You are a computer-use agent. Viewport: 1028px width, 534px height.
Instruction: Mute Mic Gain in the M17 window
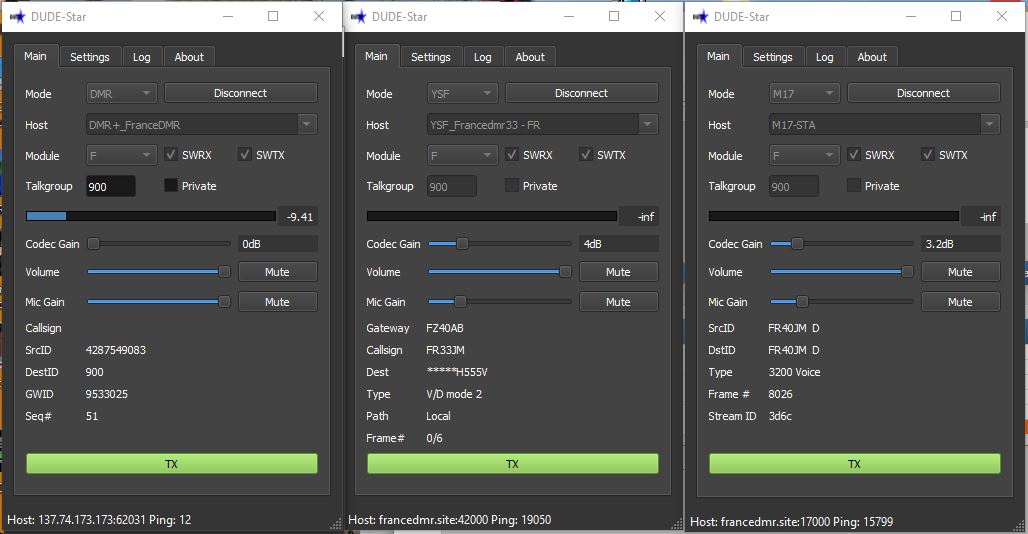click(960, 302)
